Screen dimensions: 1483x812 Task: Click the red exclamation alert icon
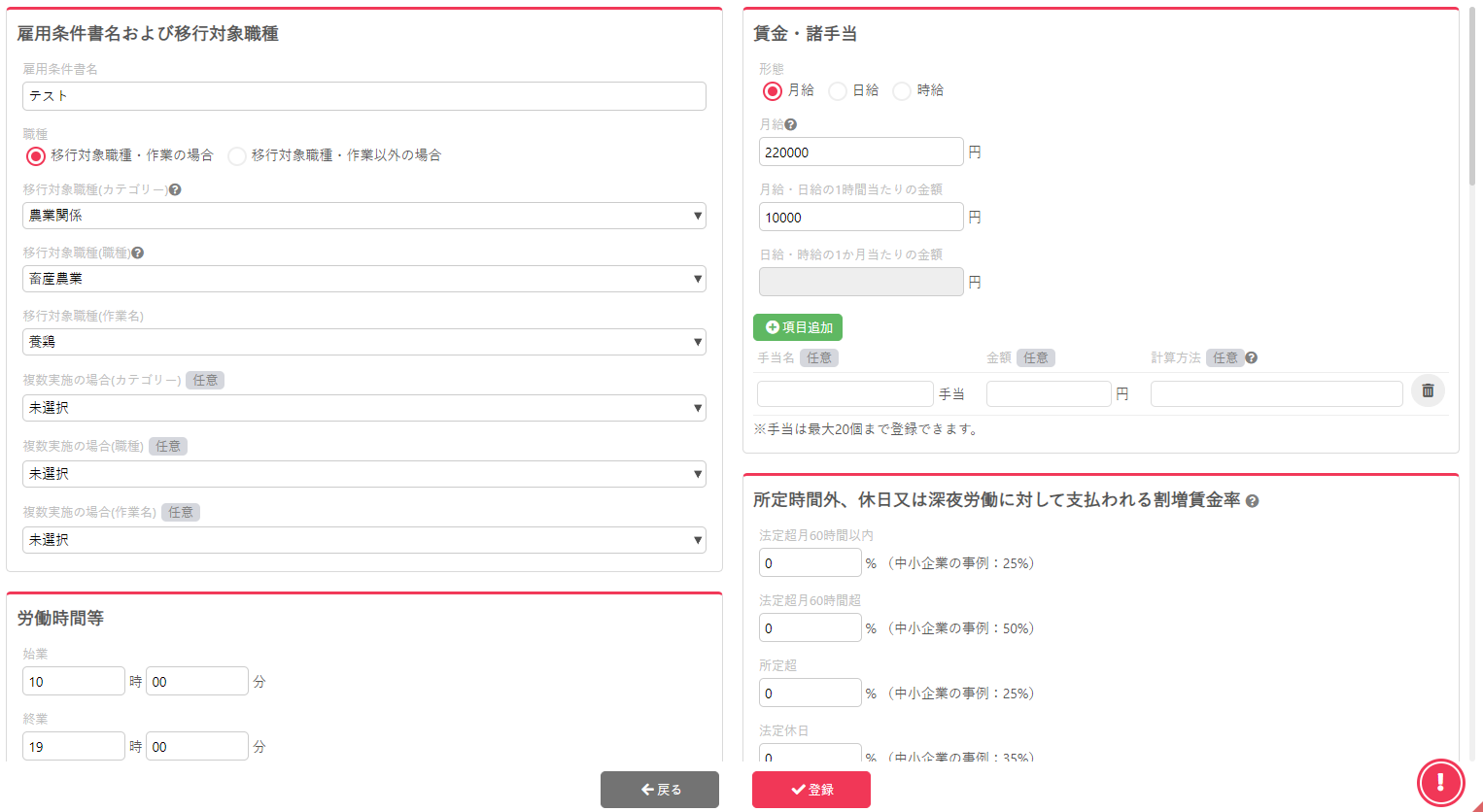(x=1440, y=782)
